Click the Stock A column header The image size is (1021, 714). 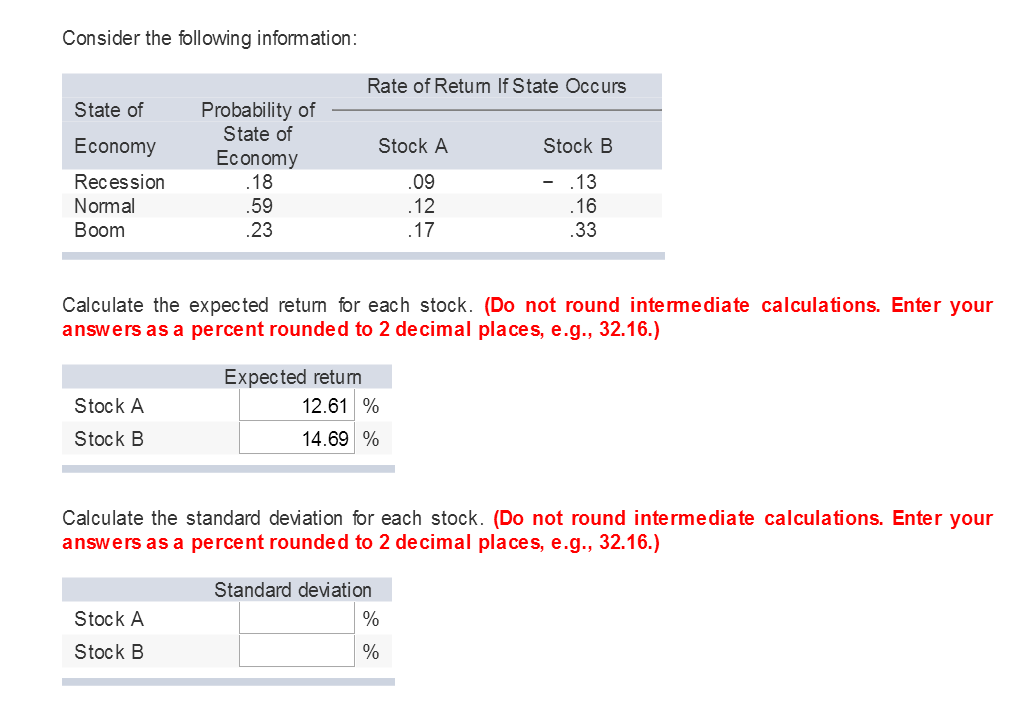pyautogui.click(x=413, y=146)
